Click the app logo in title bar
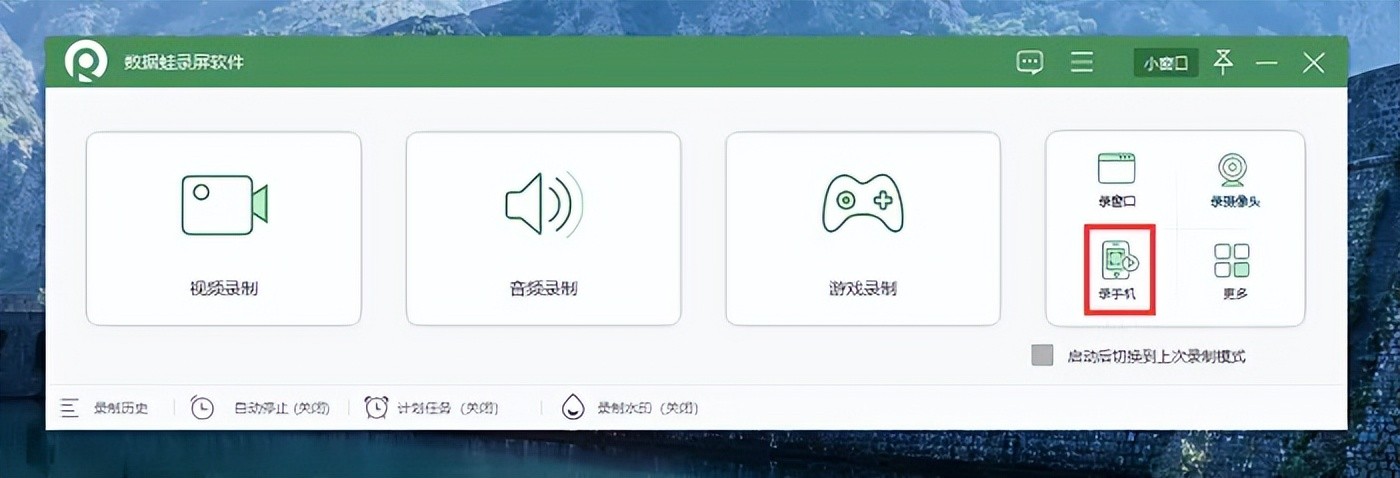 pyautogui.click(x=85, y=62)
